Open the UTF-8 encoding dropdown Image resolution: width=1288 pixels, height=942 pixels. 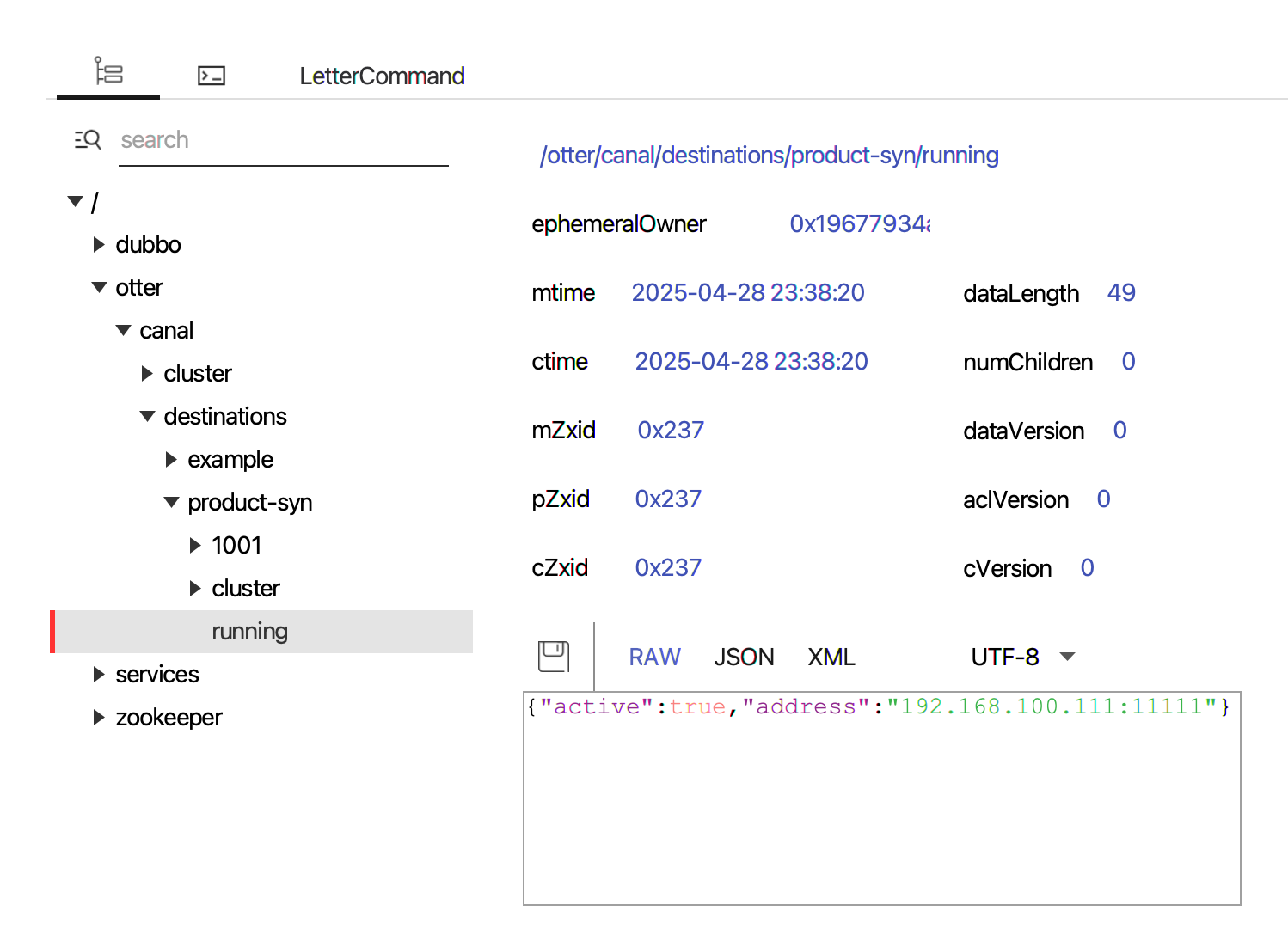pyautogui.click(x=1022, y=658)
